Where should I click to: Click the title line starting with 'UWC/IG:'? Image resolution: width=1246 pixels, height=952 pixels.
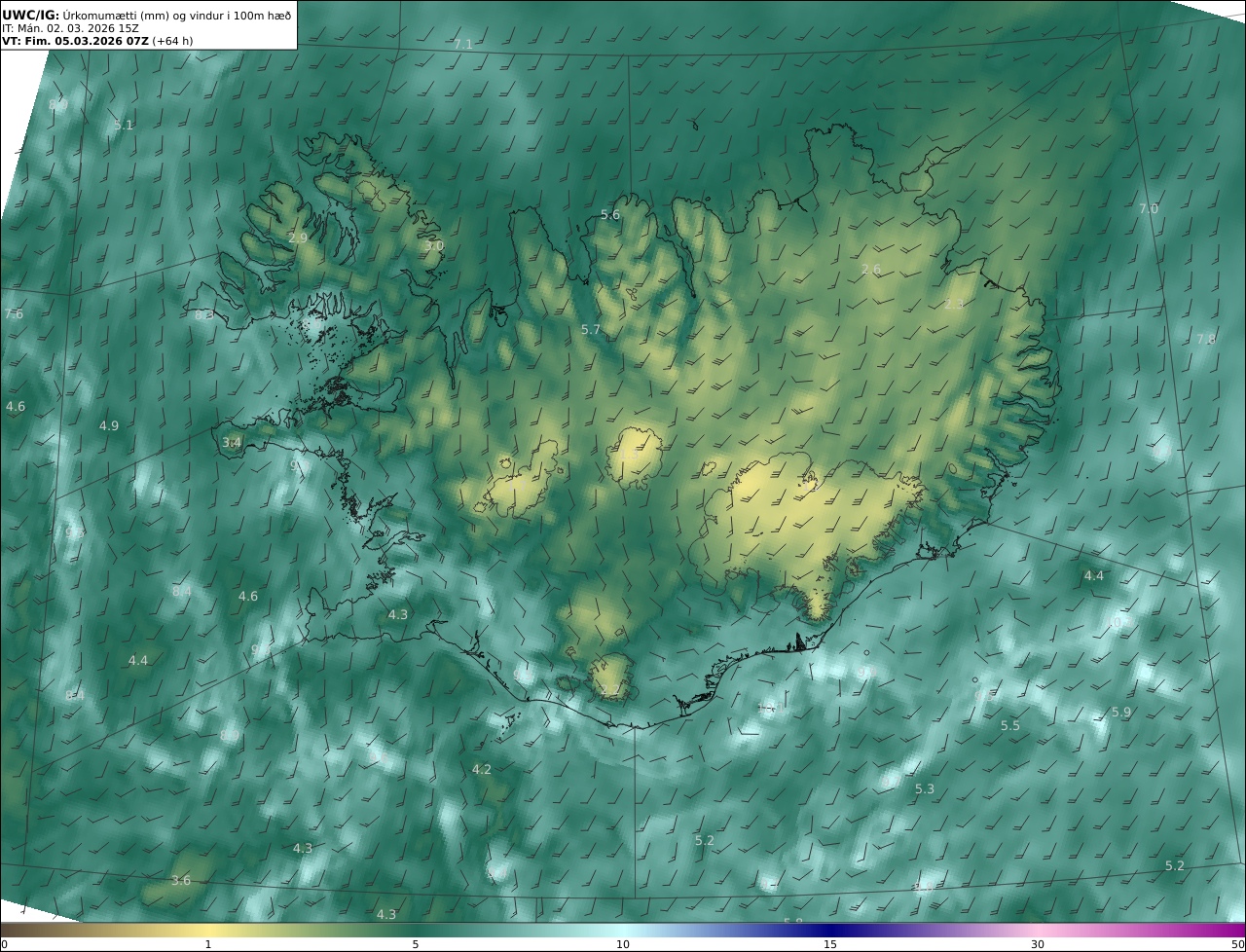147,15
